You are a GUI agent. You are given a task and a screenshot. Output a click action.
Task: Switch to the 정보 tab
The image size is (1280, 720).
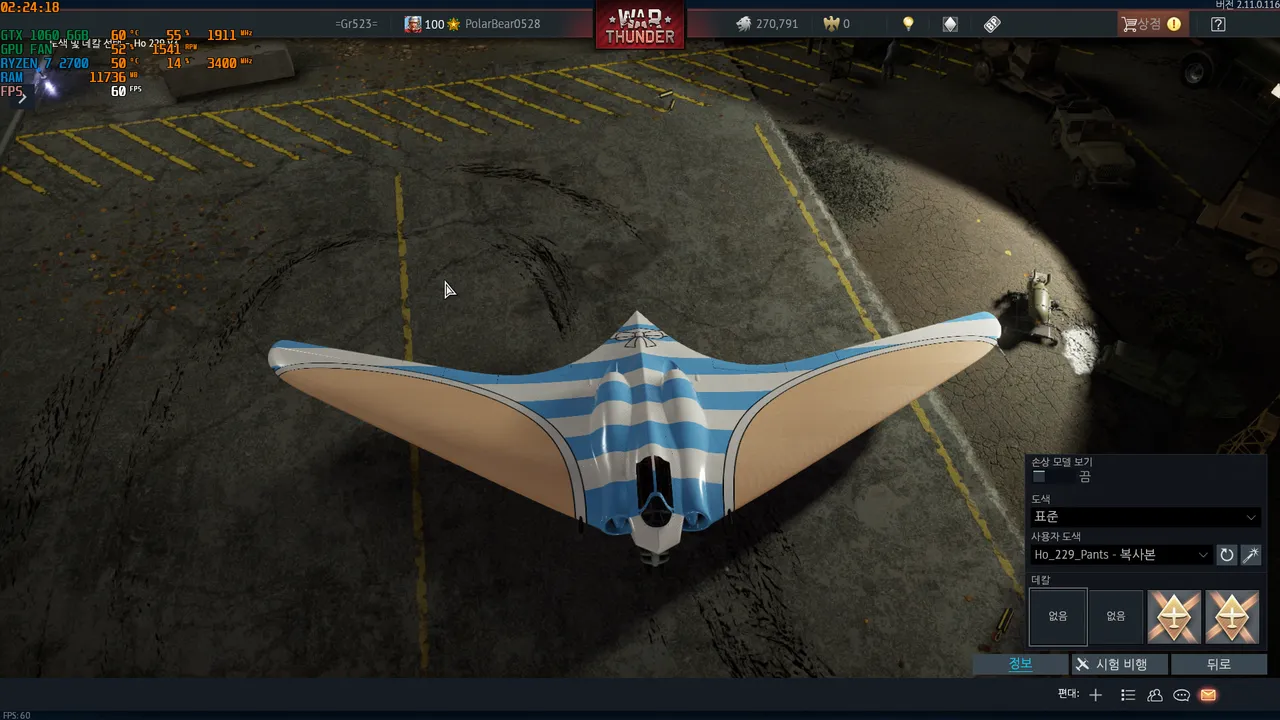1020,664
